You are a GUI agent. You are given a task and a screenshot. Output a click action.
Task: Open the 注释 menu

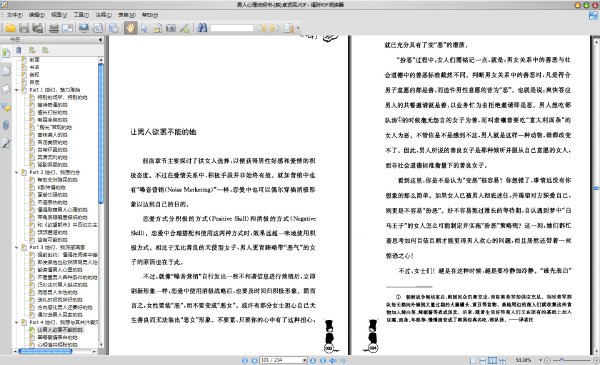[x=104, y=15]
